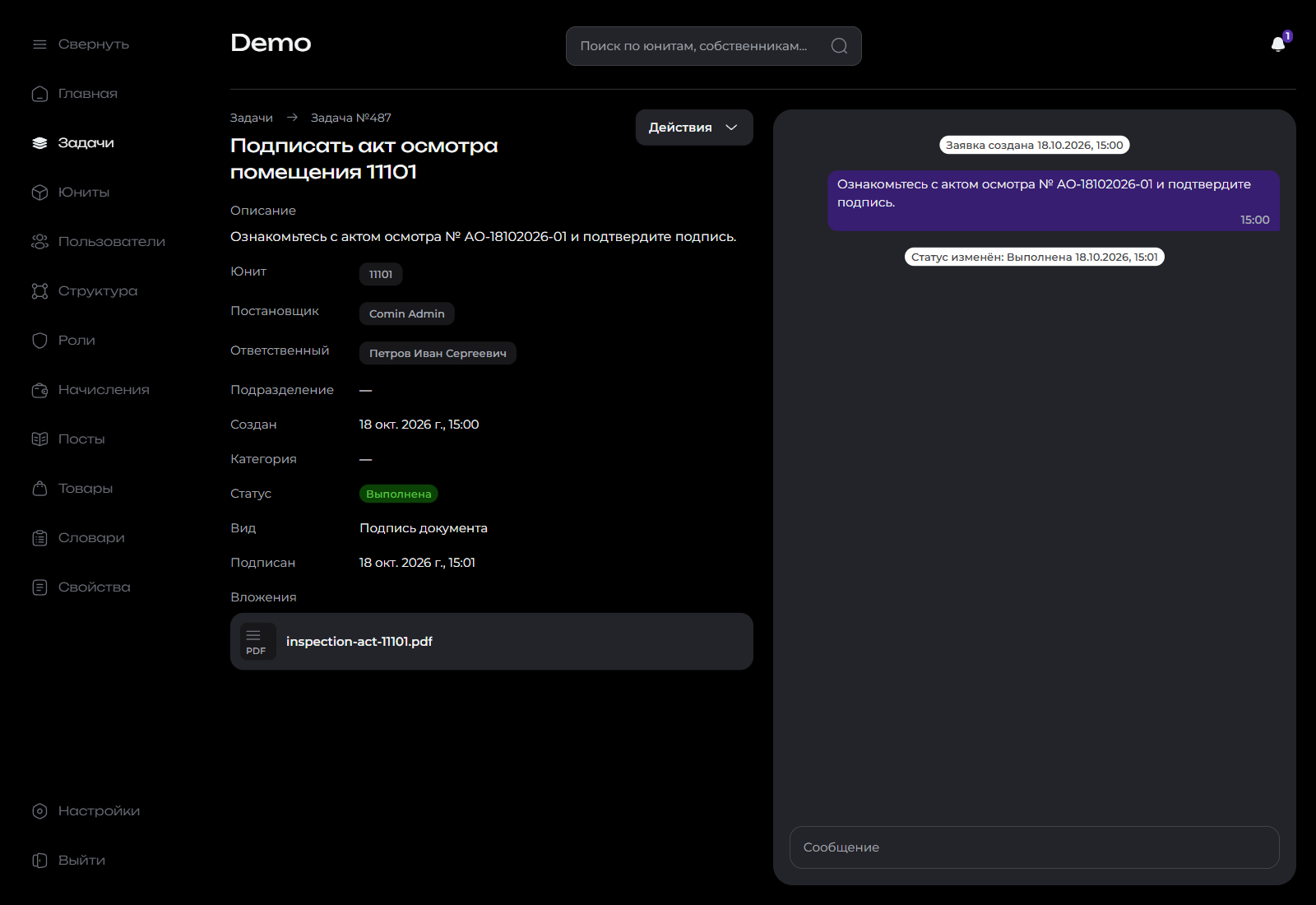Open the Товары shopping bag icon
The image size is (1316, 905).
(x=39, y=489)
